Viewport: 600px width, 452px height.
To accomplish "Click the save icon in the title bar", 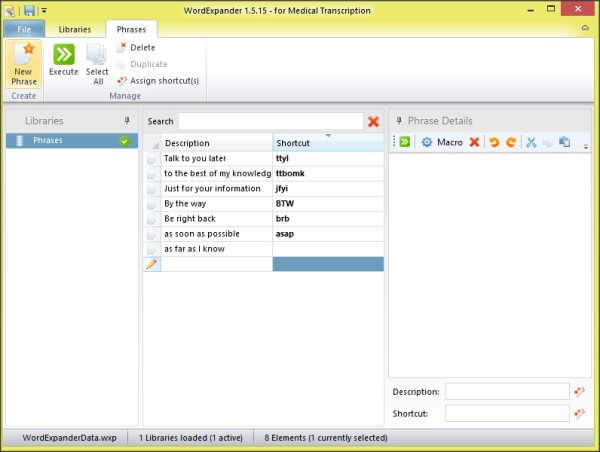I will 29,10.
